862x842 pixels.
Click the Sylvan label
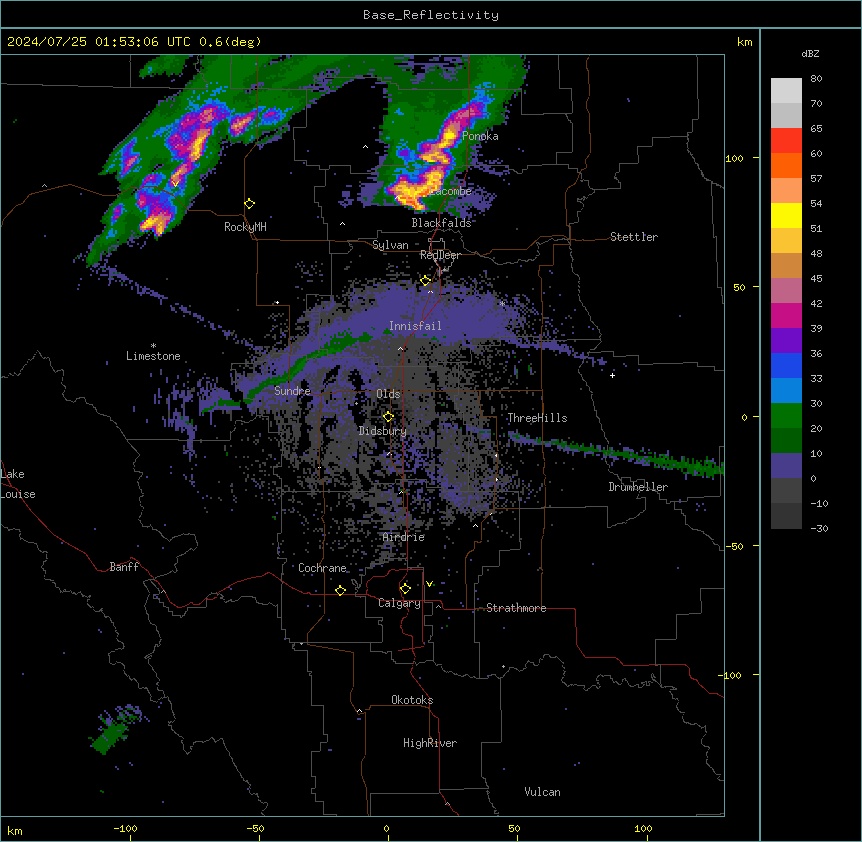pyautogui.click(x=390, y=245)
